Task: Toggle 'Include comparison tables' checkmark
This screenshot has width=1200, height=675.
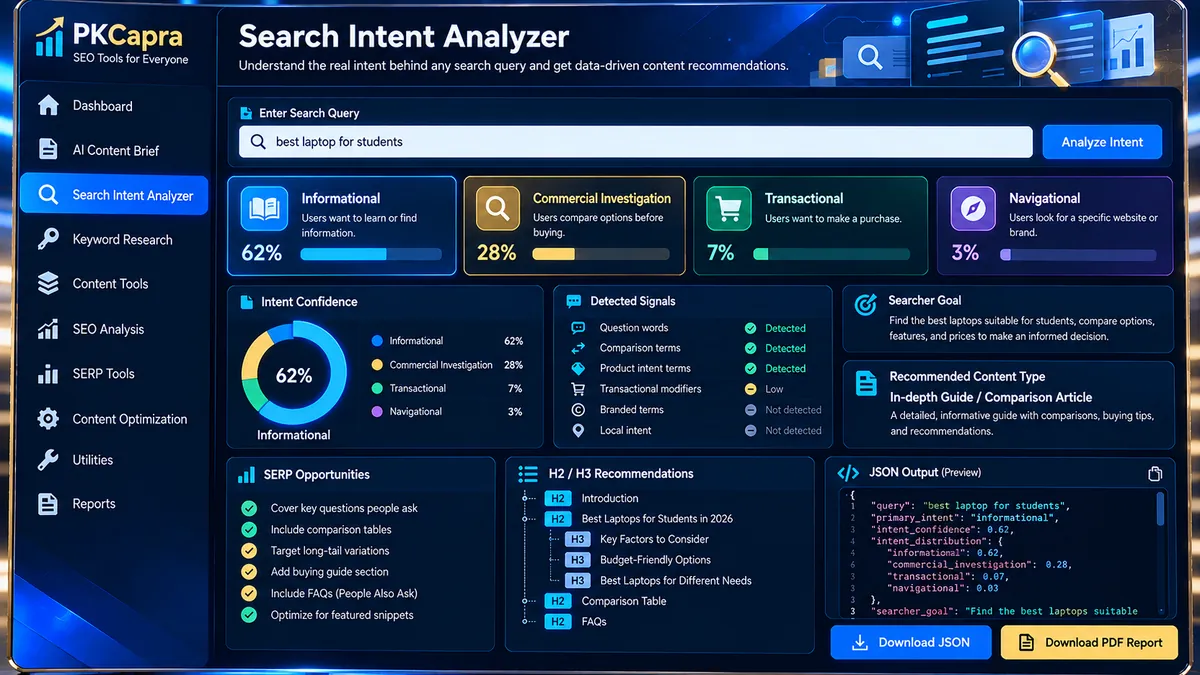Action: click(249, 529)
